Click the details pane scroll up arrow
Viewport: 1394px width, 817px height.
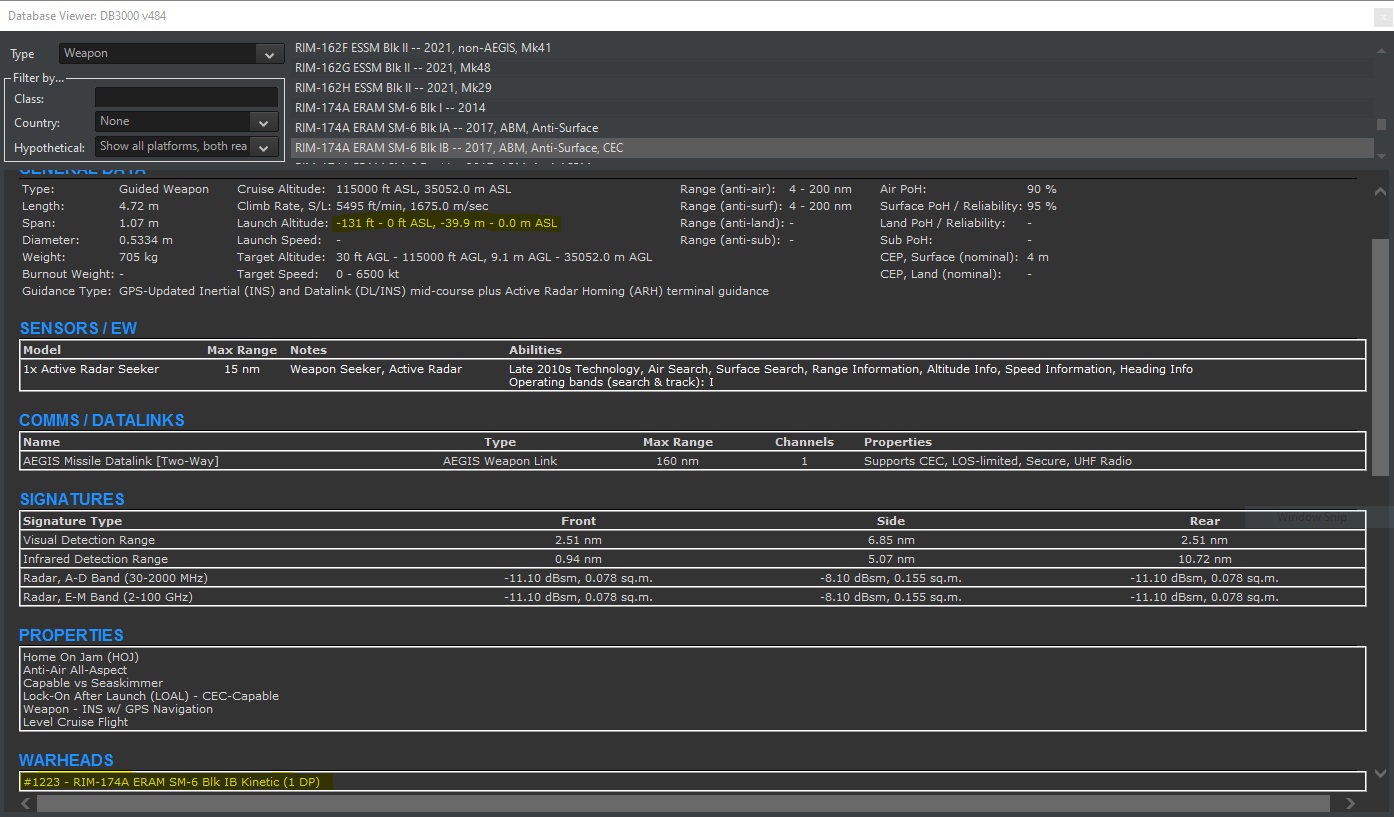point(1380,191)
